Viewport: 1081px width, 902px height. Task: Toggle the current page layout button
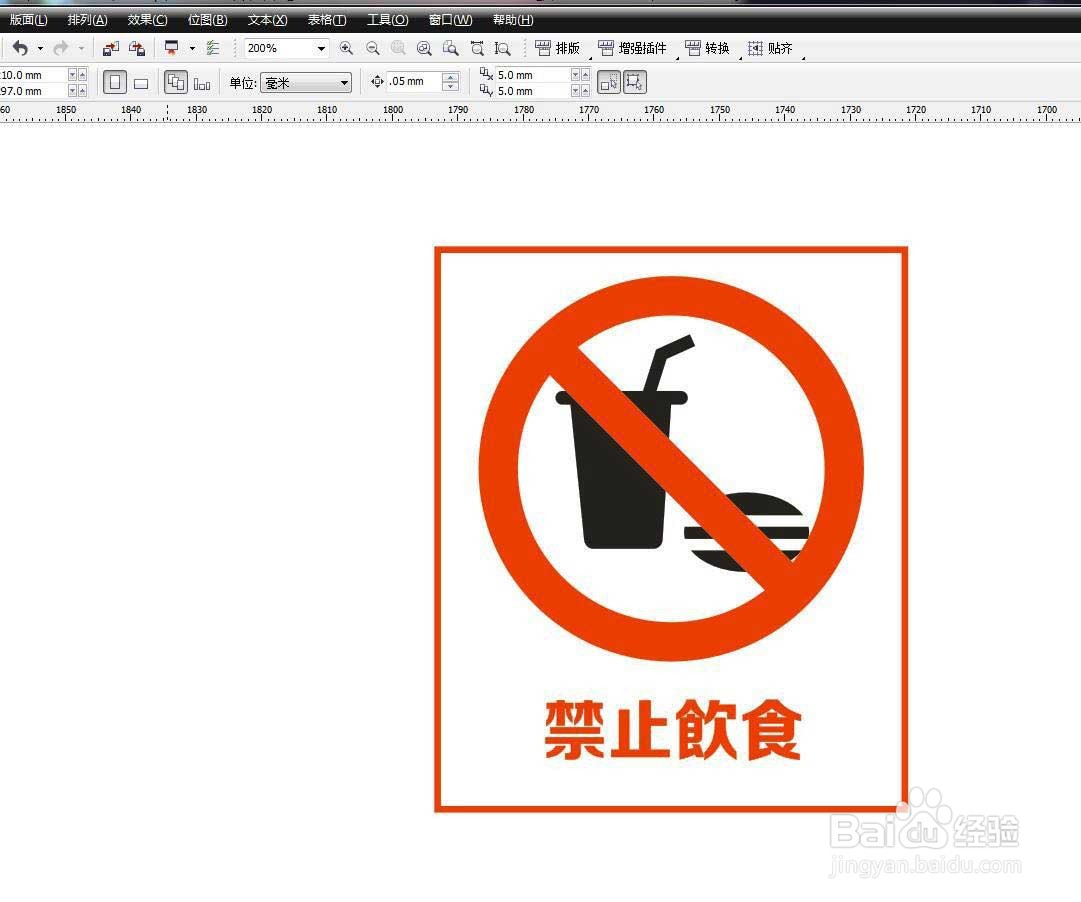tap(202, 83)
